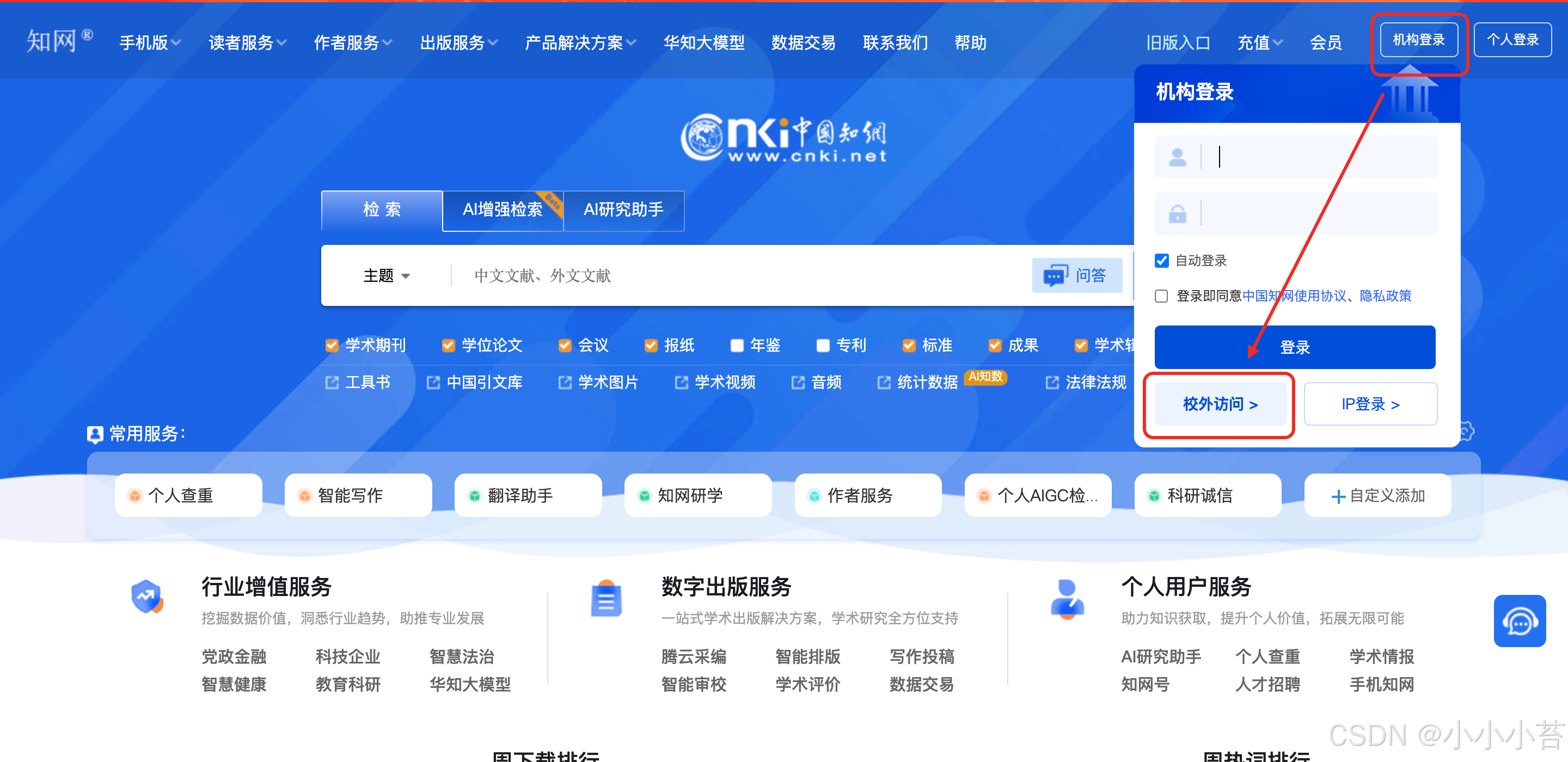The image size is (1568, 762).
Task: Uncheck the 自动登录 checkbox
Action: click(x=1161, y=261)
